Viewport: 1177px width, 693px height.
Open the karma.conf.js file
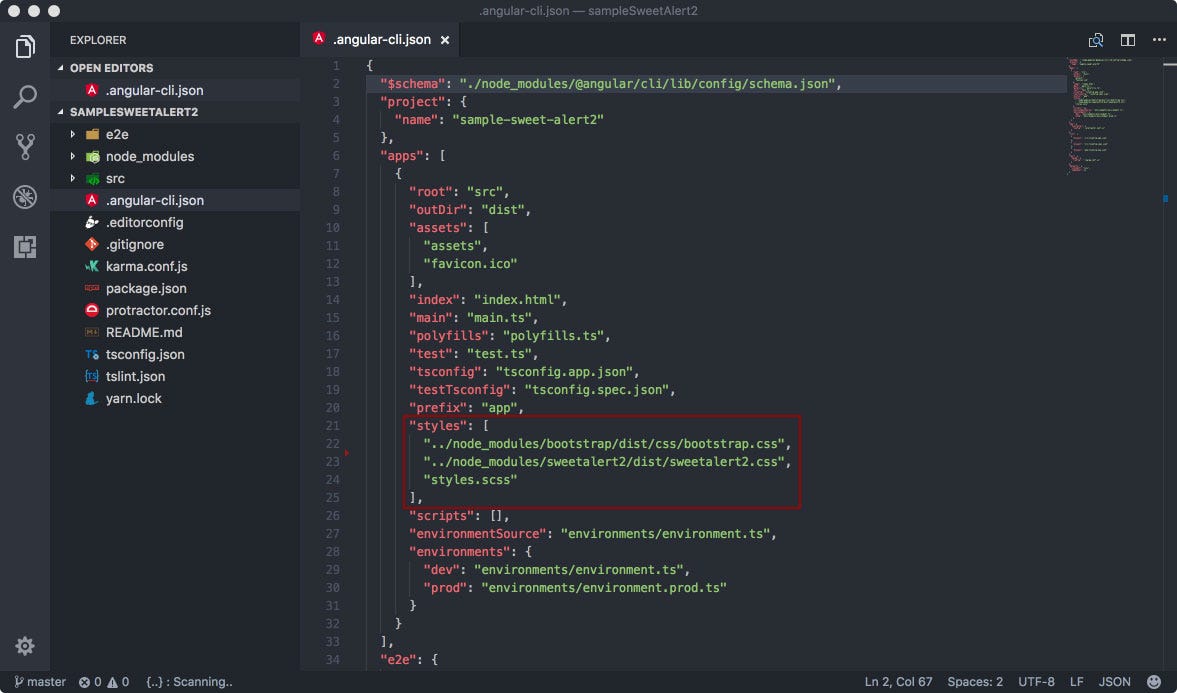coord(175,267)
